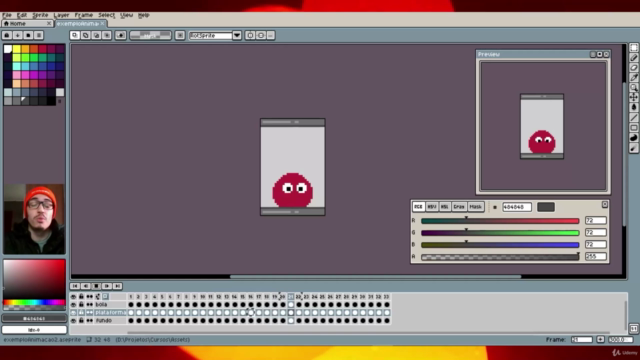Toggle all layers visibility in timeline header
640x360 pixels.
[73, 297]
